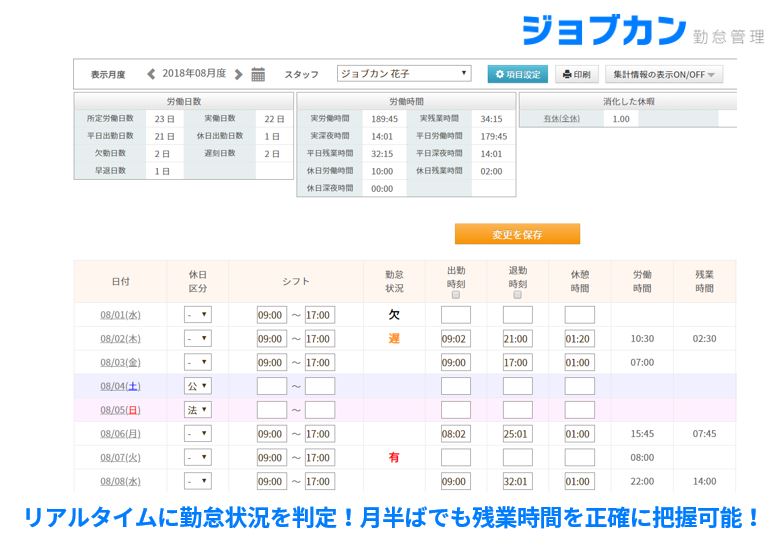Open the staff selector ジョブカン 花子

click(x=403, y=74)
